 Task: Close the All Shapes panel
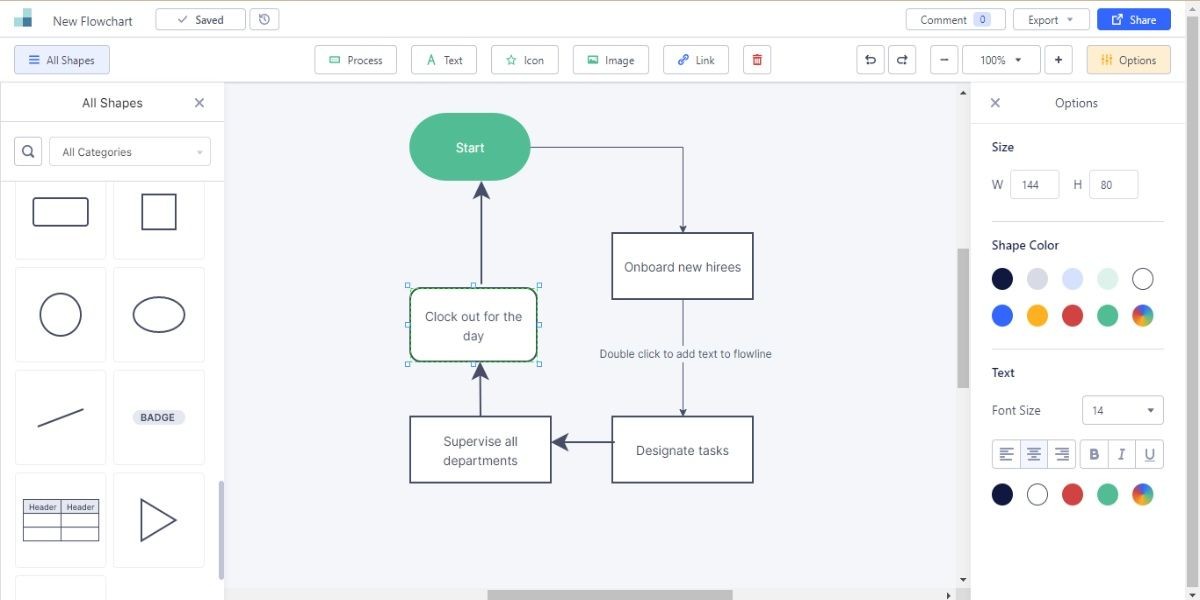[199, 103]
